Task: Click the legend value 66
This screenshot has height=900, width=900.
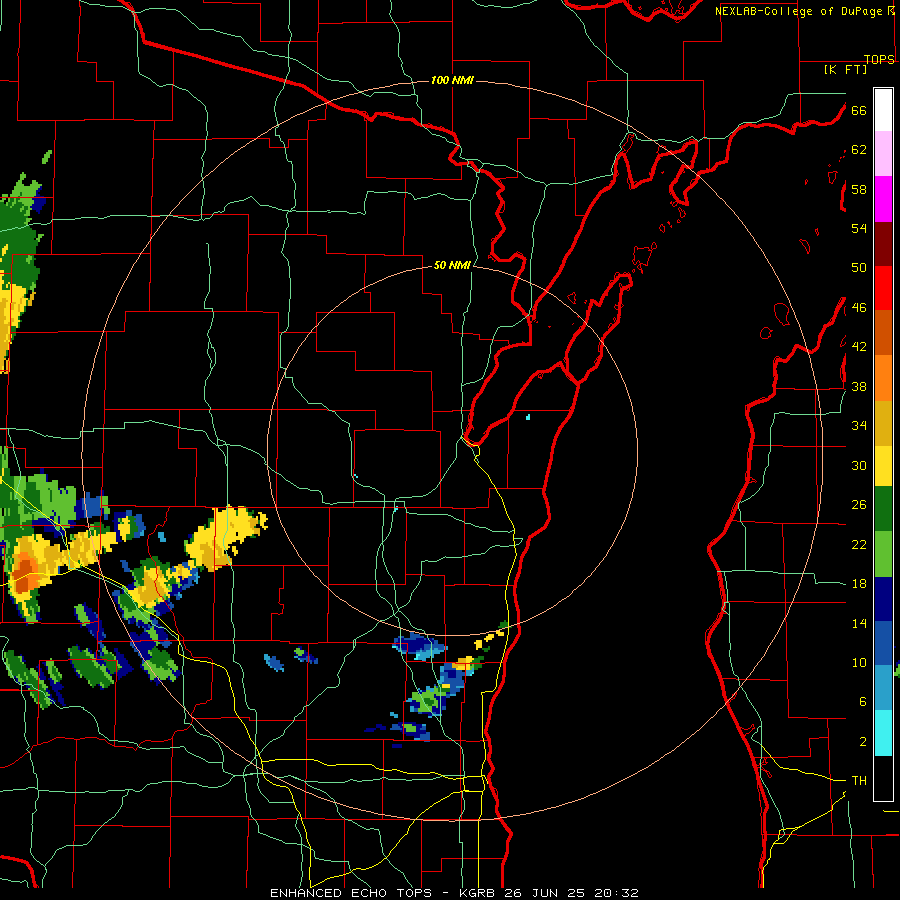Action: pyautogui.click(x=859, y=110)
